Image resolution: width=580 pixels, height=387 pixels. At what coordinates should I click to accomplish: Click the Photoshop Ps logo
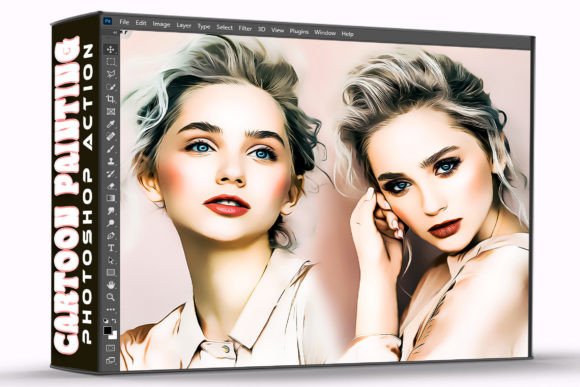pos(108,21)
